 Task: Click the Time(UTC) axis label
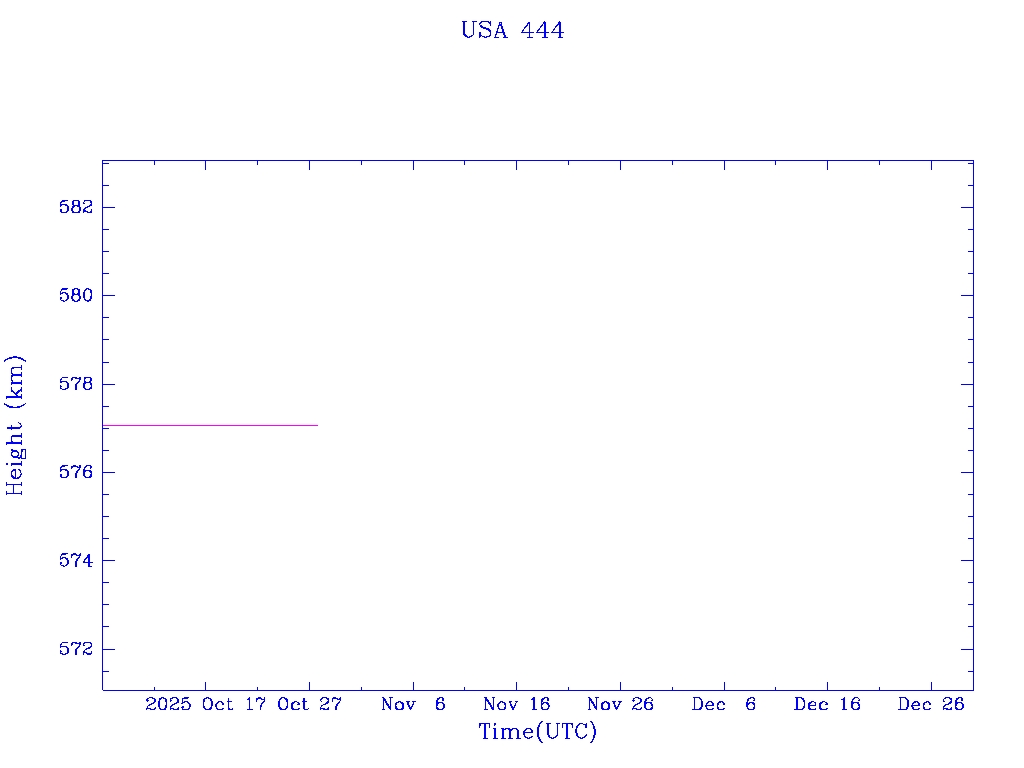coord(537,732)
